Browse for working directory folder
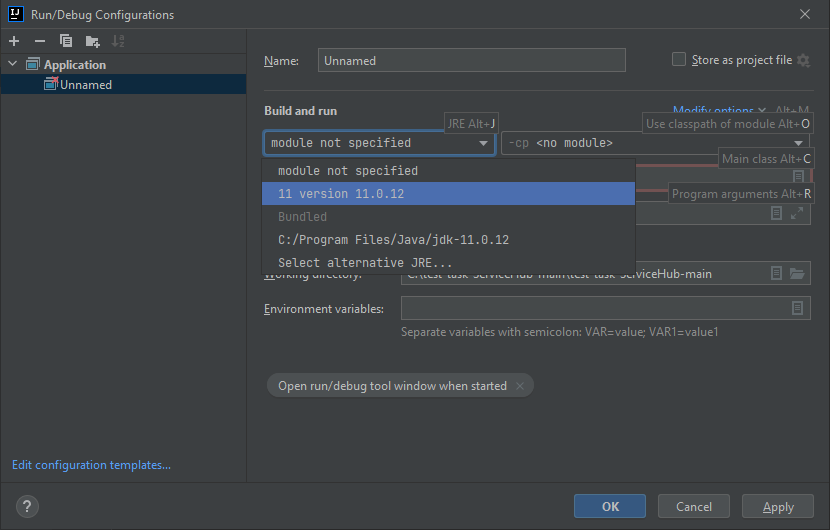Image resolution: width=830 pixels, height=530 pixels. [x=797, y=273]
